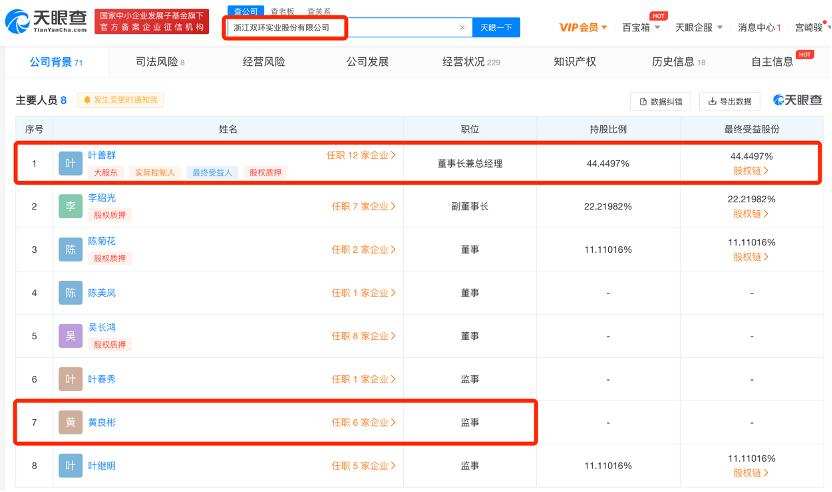Click the 董事长兼总经理 position cell
Screen dimensions: 832x492
point(470,164)
